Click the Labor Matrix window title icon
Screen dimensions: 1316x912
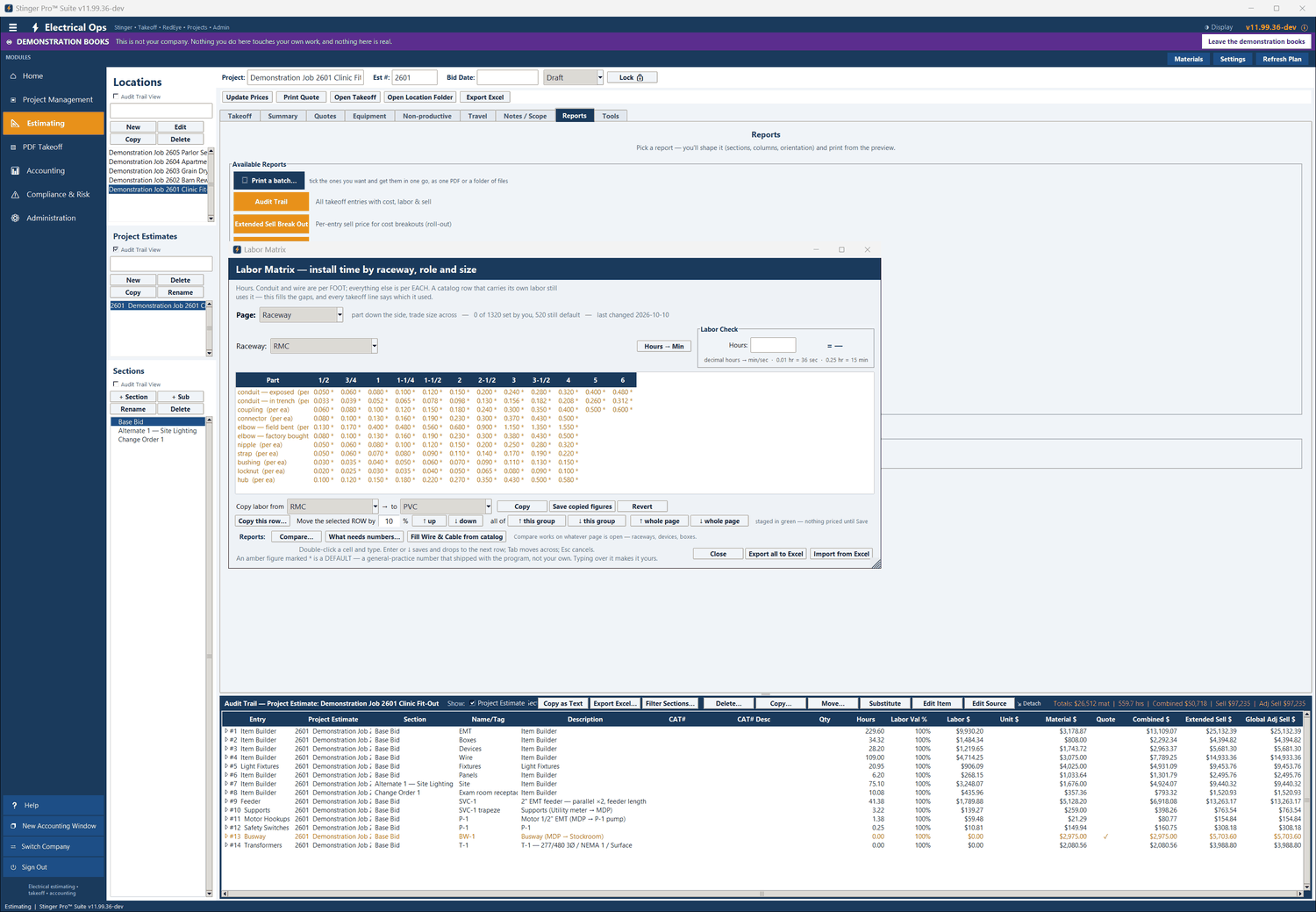tap(237, 250)
